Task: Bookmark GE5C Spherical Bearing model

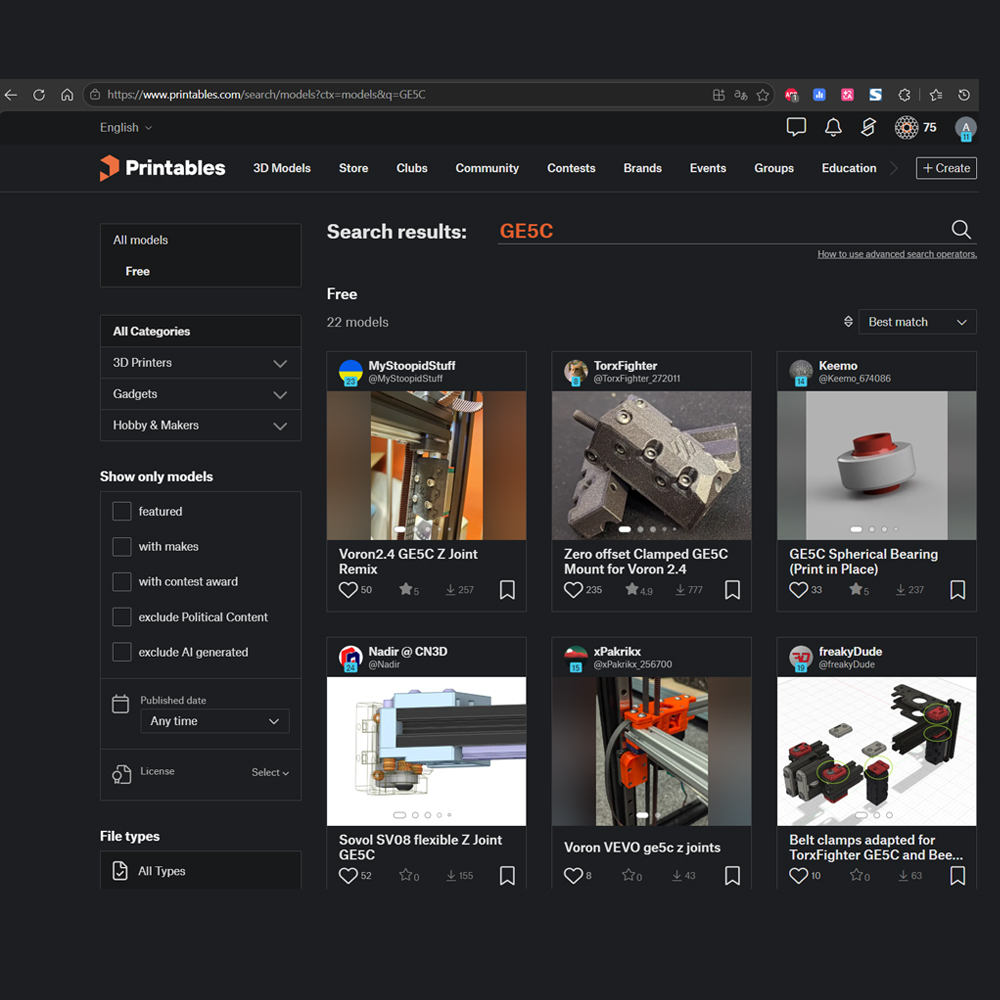Action: [957, 590]
